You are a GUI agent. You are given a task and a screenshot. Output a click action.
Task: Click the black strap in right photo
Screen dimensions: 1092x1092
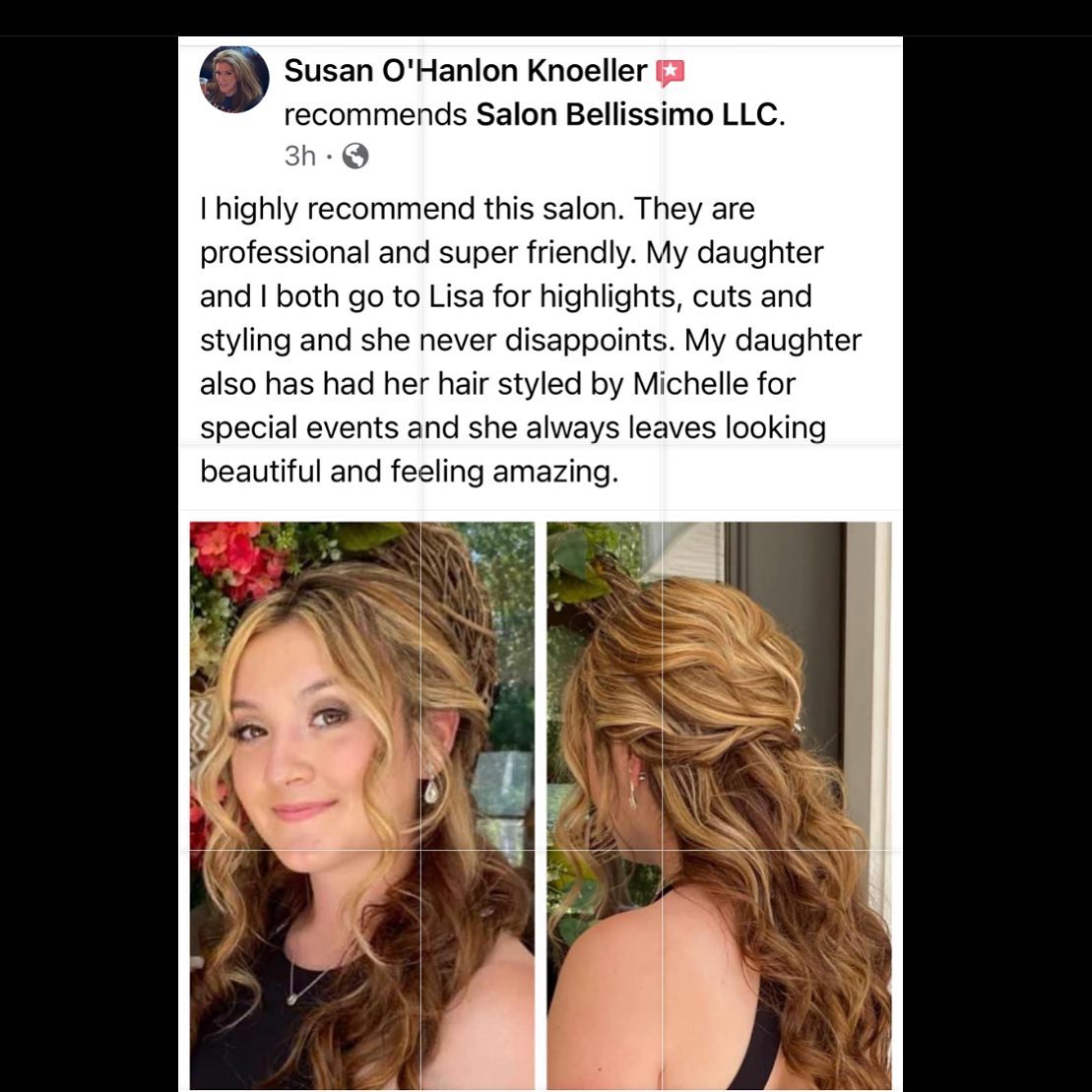point(764,1043)
